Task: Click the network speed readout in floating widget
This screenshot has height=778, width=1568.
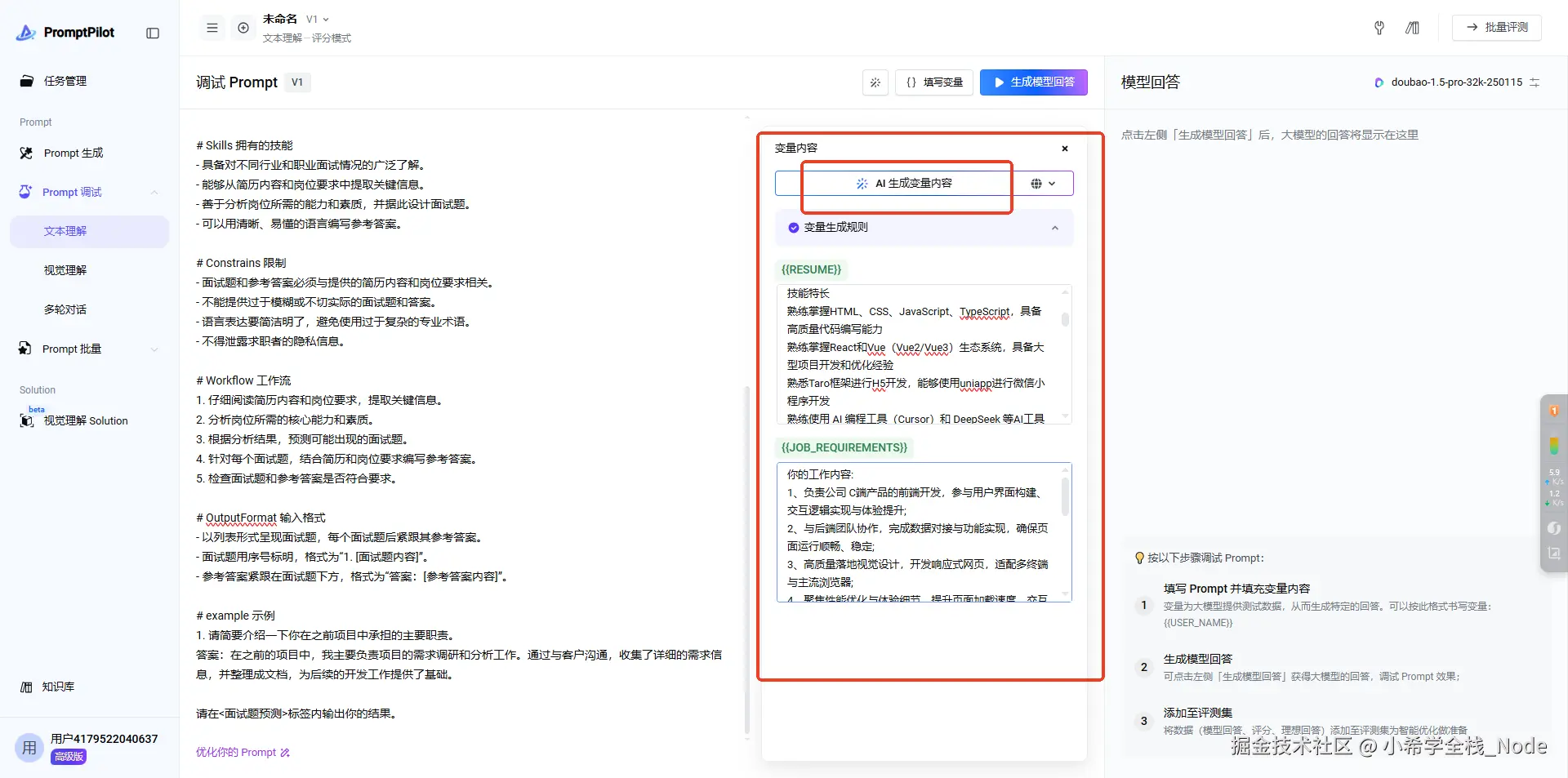Action: coord(1553,487)
